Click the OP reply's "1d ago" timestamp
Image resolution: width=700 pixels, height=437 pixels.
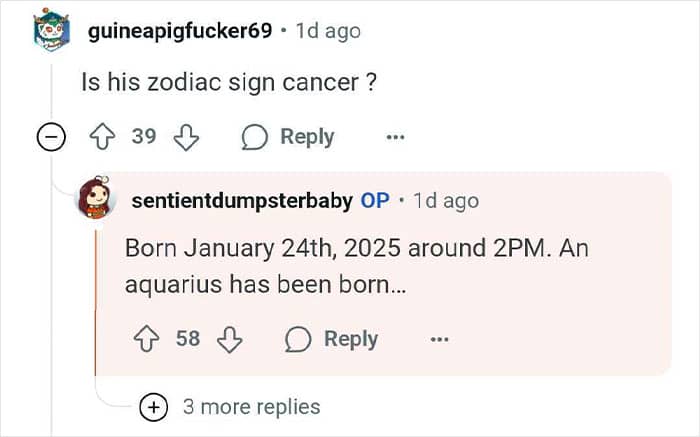(446, 201)
